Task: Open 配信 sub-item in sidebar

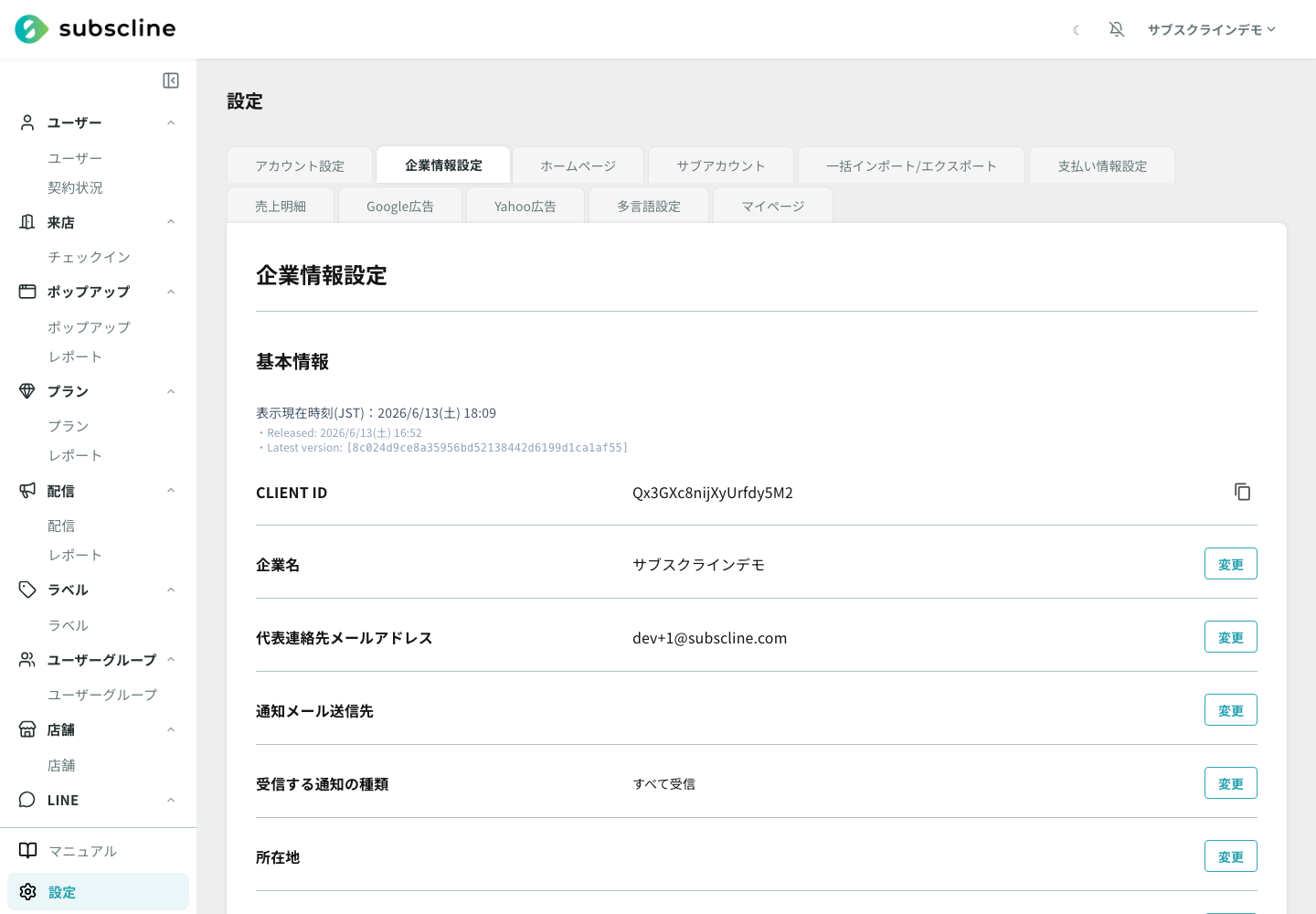Action: (x=61, y=526)
